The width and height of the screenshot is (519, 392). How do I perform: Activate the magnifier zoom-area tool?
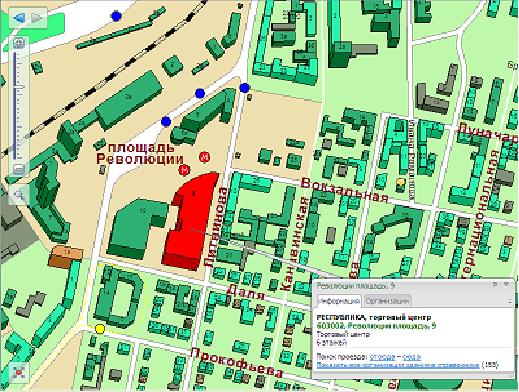(19, 195)
